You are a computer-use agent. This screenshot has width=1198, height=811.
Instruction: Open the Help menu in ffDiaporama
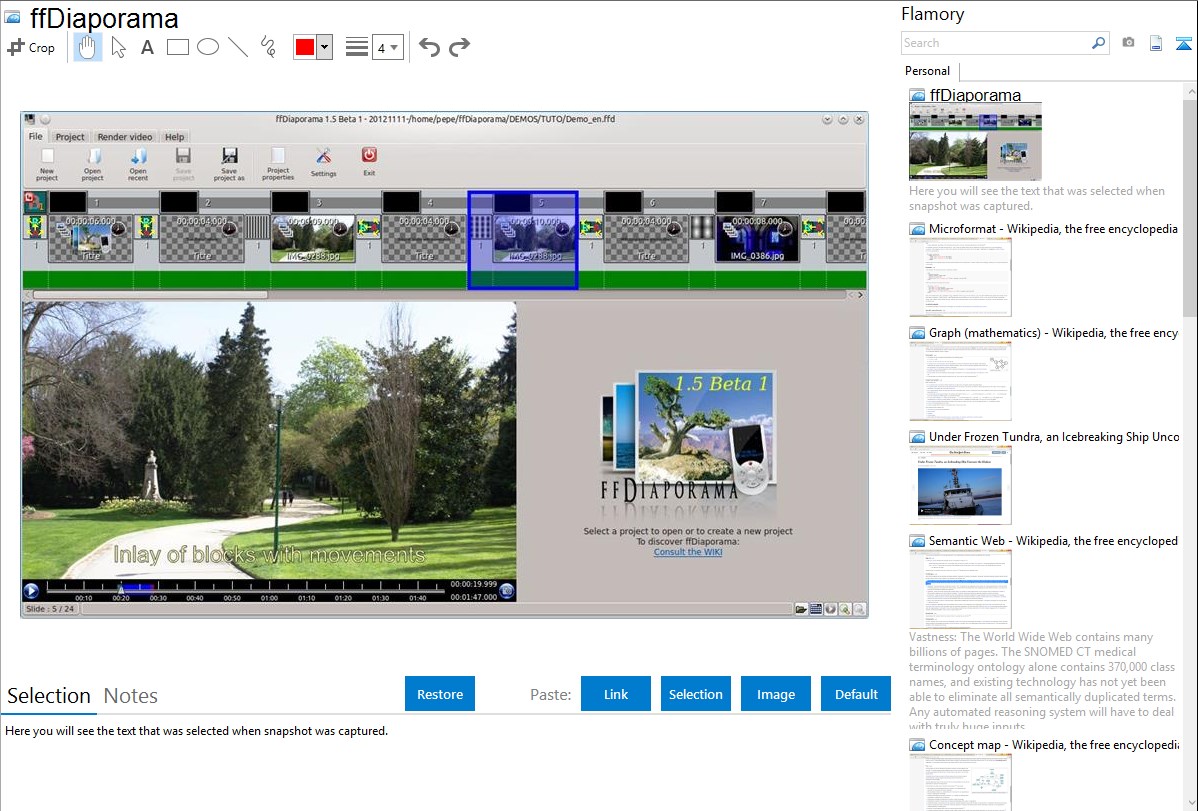pos(174,137)
